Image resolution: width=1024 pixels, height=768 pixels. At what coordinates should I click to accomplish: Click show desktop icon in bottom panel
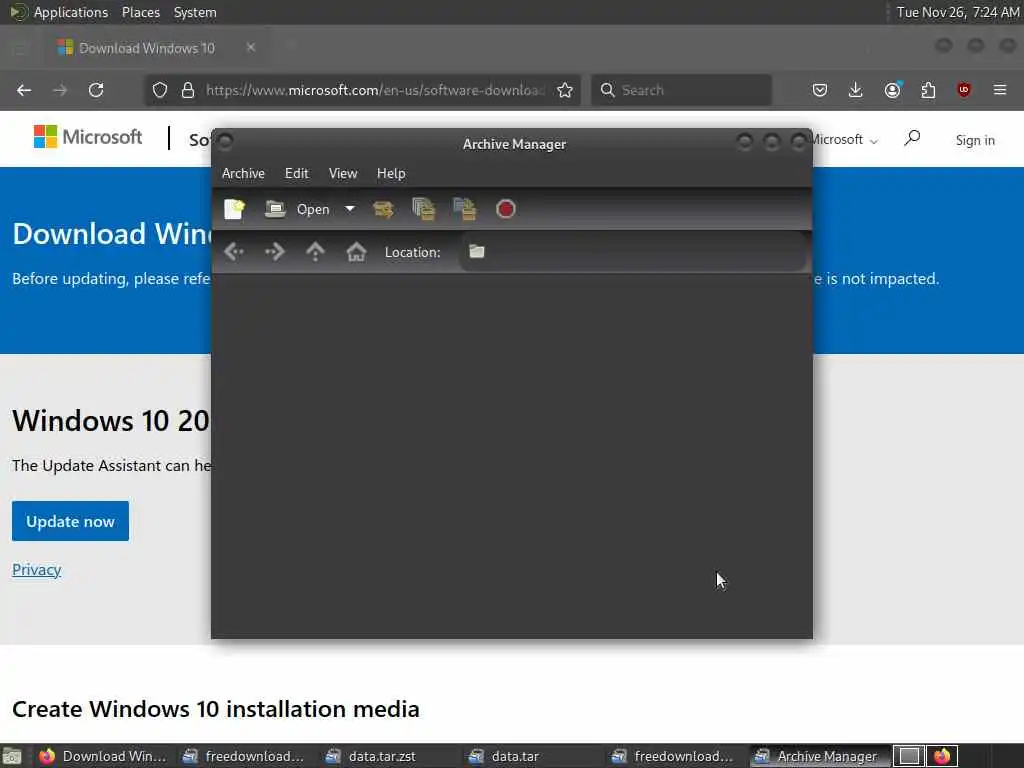[x=12, y=756]
